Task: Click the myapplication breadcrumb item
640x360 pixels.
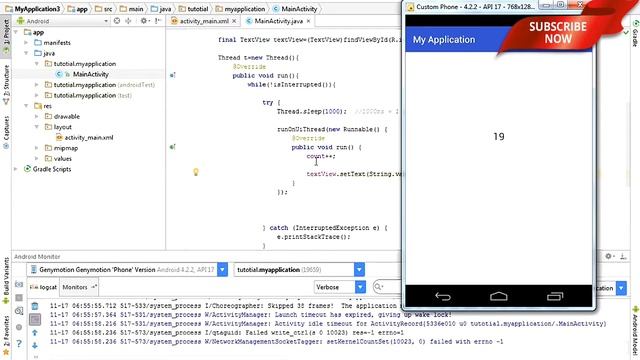Action: click(x=241, y=9)
